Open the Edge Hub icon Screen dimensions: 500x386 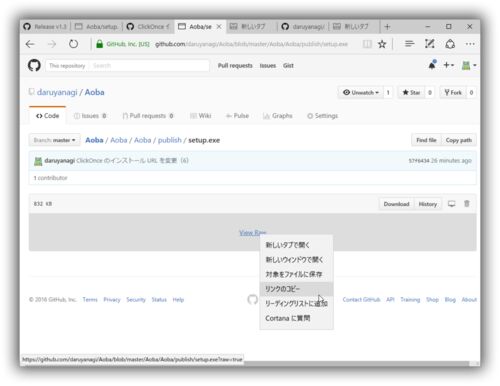coord(409,44)
